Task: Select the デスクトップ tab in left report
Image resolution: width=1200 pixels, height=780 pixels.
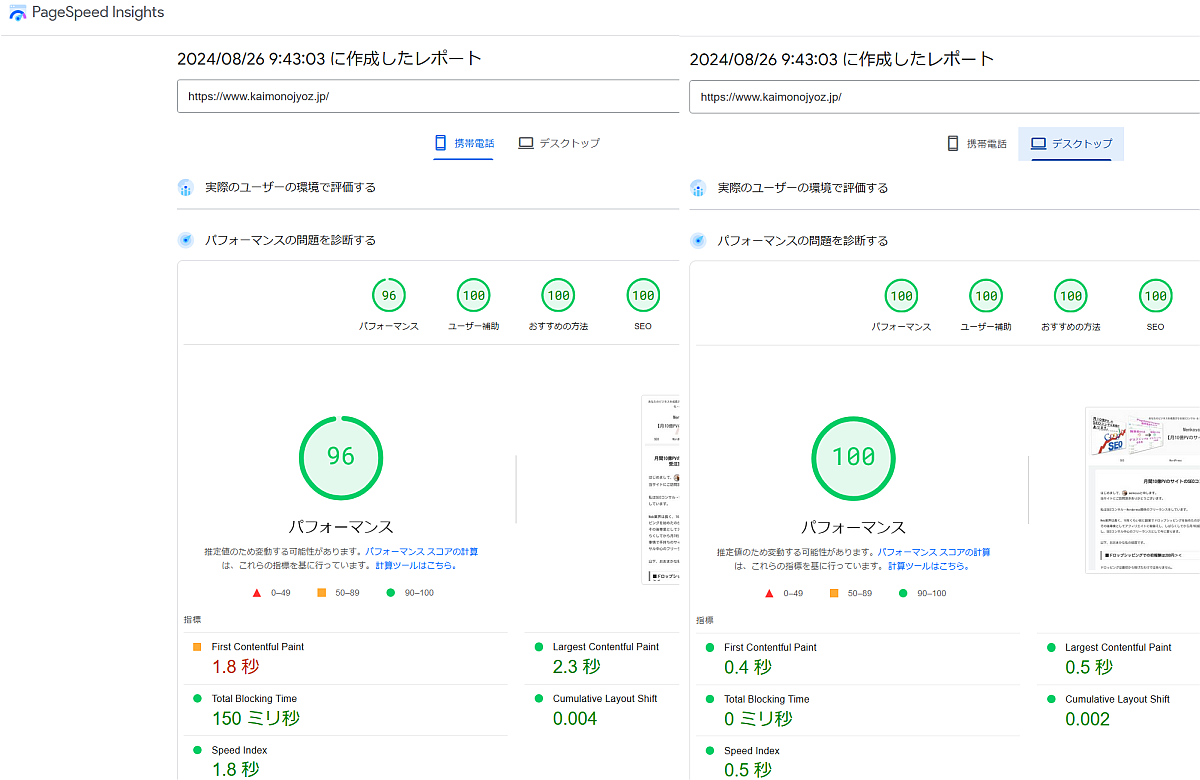Action: pyautogui.click(x=559, y=143)
